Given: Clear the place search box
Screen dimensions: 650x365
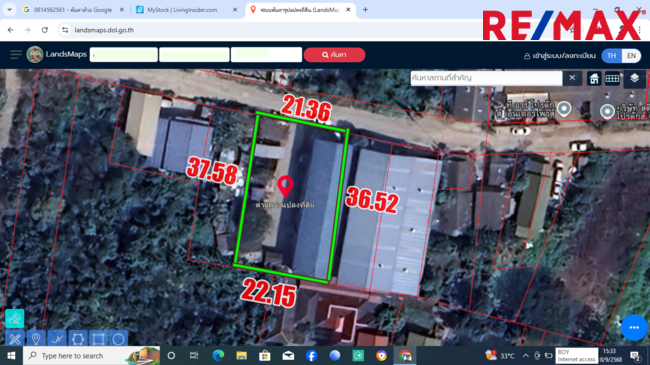Looking at the screenshot, I should point(572,78).
